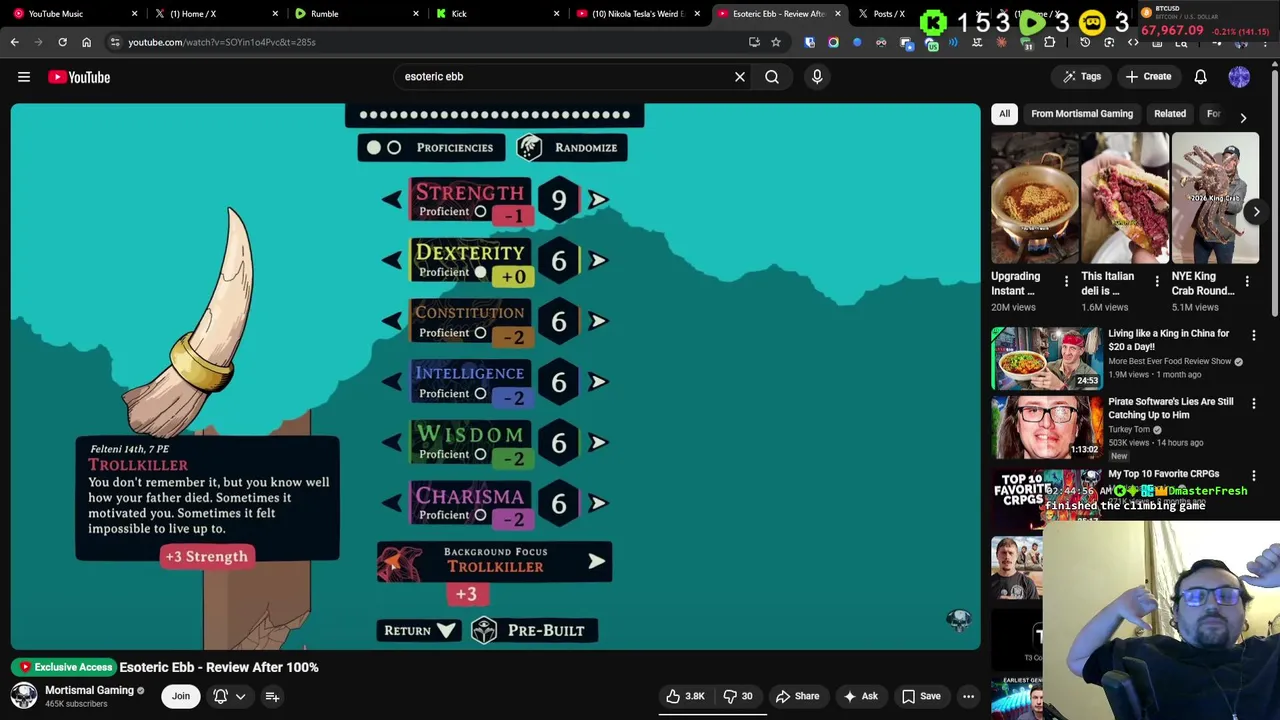
Task: Ask about this video
Action: coord(861,696)
